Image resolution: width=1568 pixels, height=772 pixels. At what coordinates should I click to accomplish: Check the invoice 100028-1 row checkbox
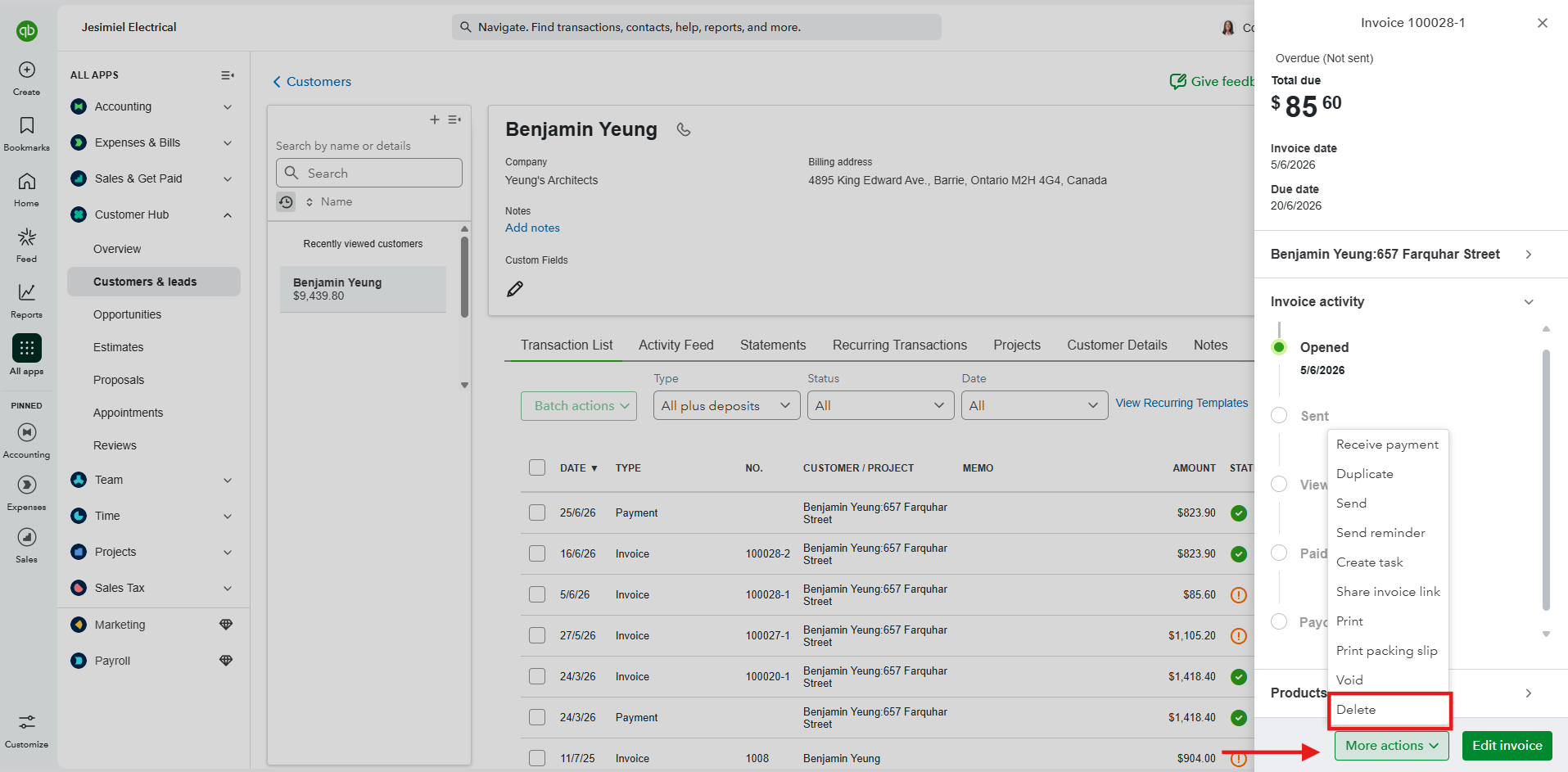click(537, 594)
